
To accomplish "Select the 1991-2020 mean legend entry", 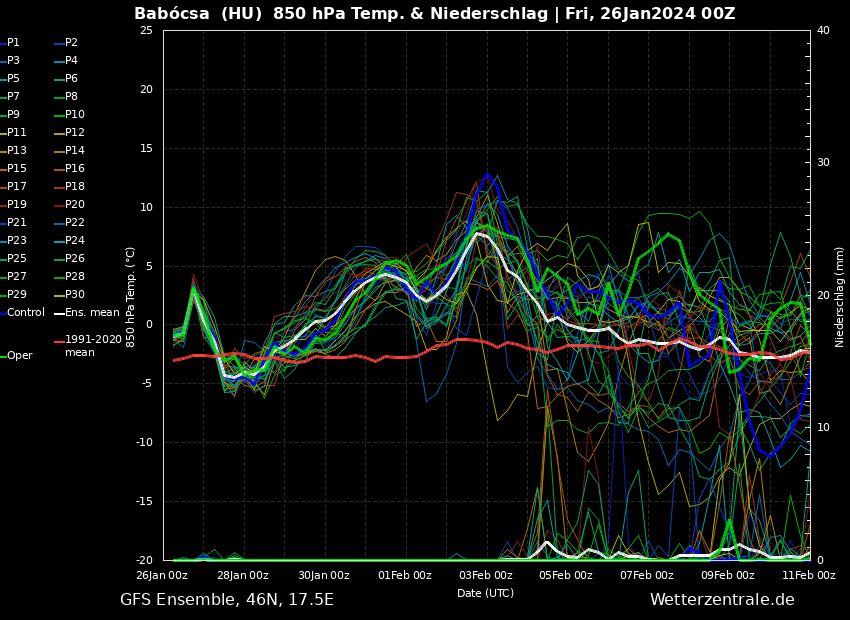I will (93, 346).
